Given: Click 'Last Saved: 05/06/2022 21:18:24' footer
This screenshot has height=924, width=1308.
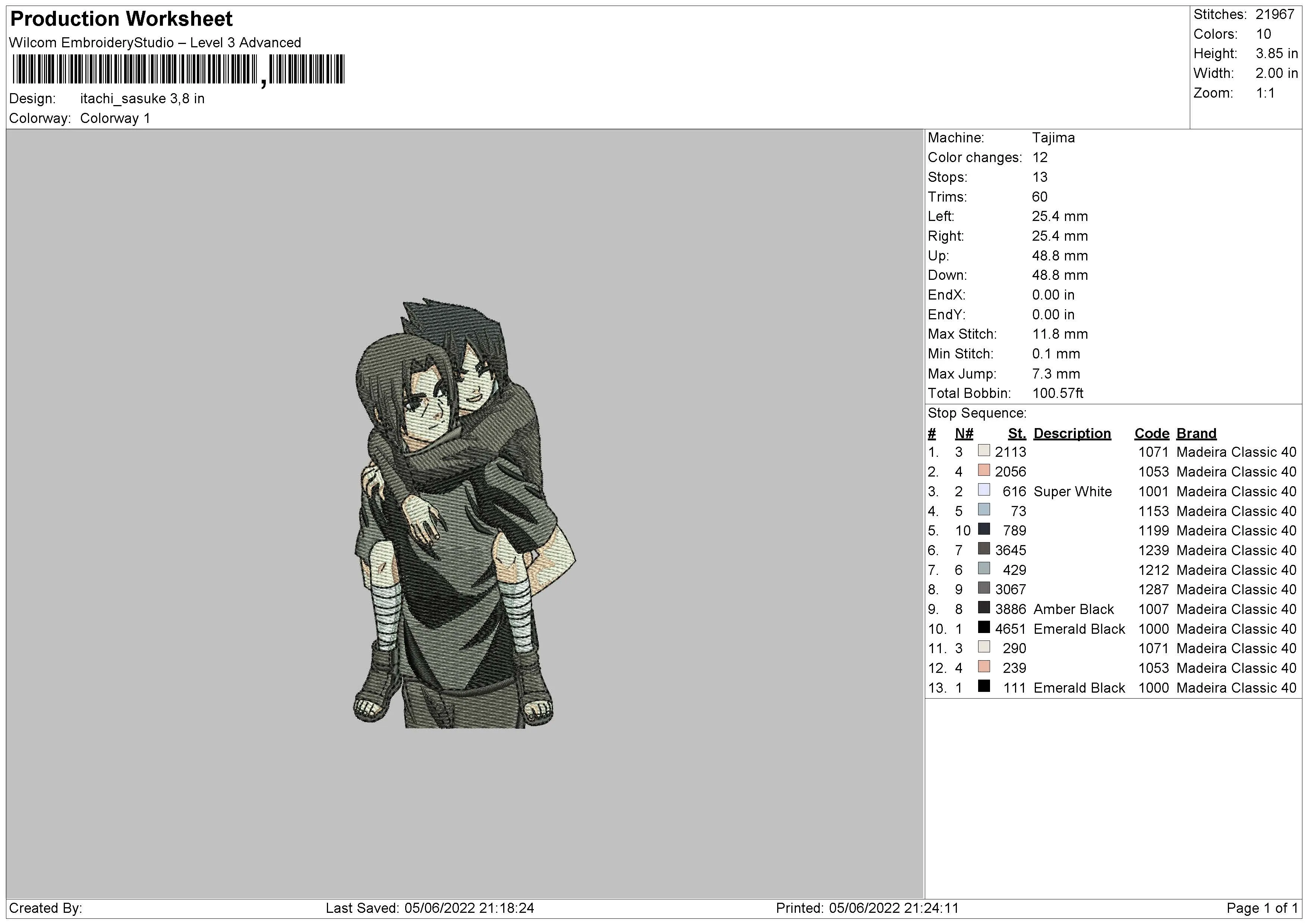Looking at the screenshot, I should tap(429, 908).
